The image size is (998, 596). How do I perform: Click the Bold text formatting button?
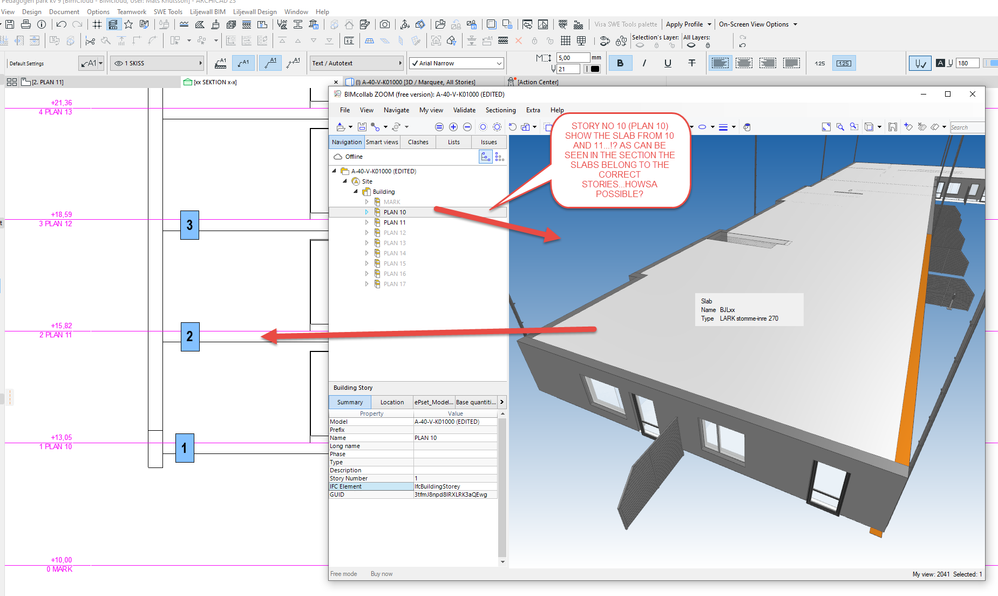620,63
